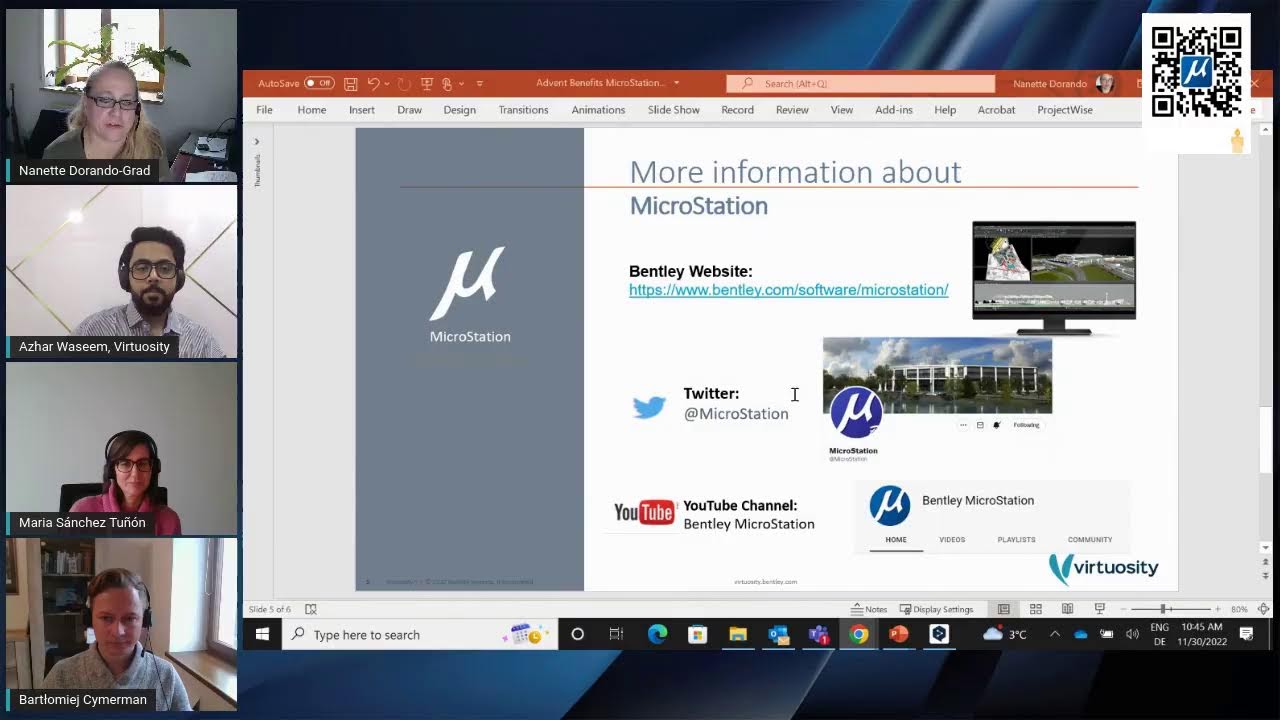Open the Bentley MicroStation website link

[x=789, y=290]
